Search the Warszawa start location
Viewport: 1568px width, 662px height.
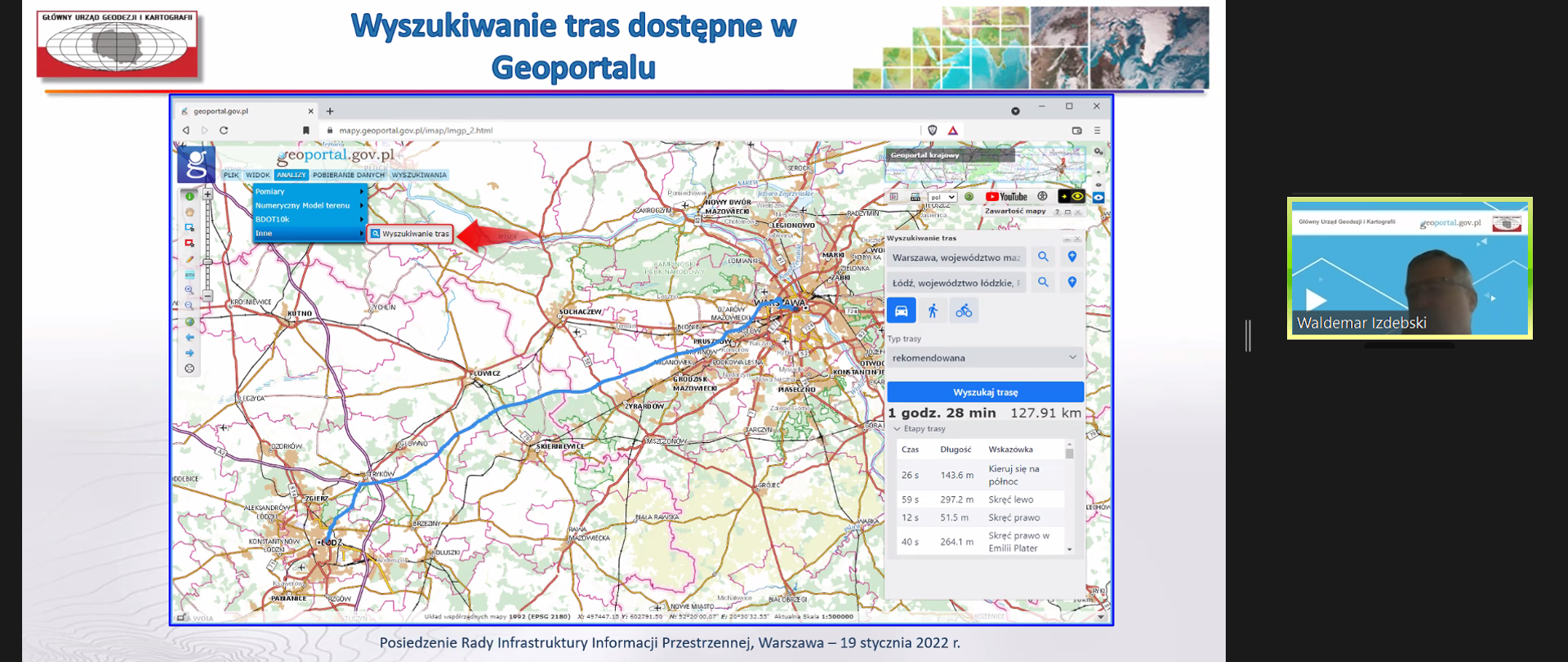(1043, 257)
